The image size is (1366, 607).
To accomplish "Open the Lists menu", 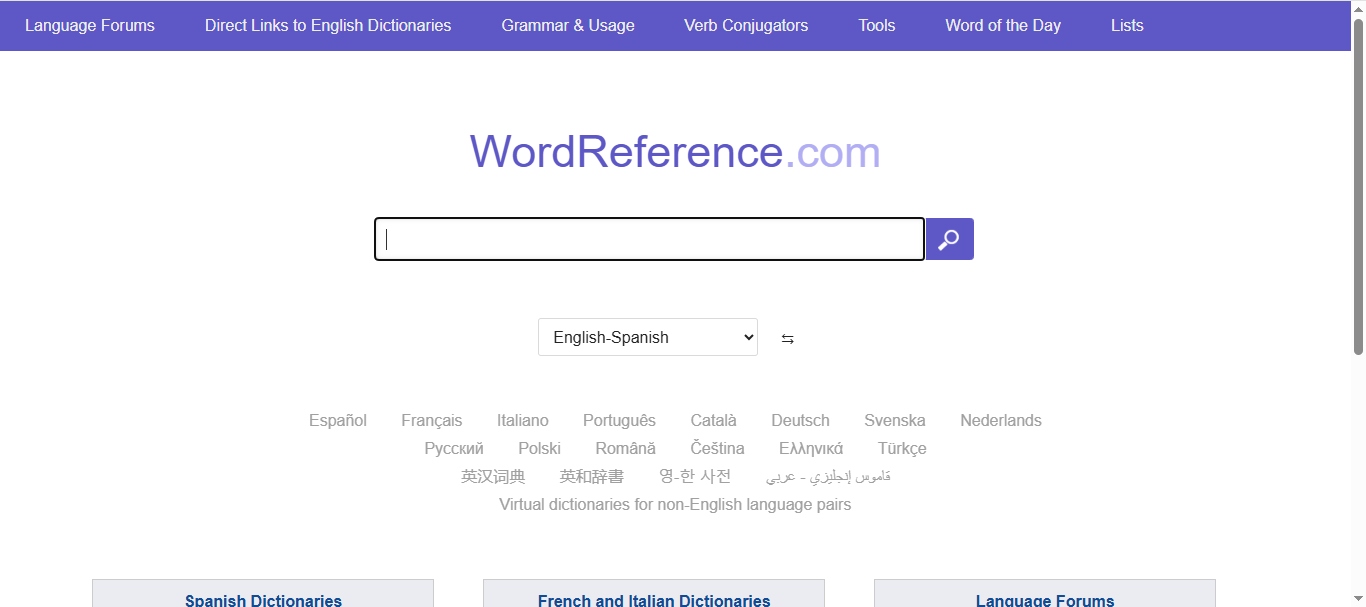I will pyautogui.click(x=1127, y=25).
